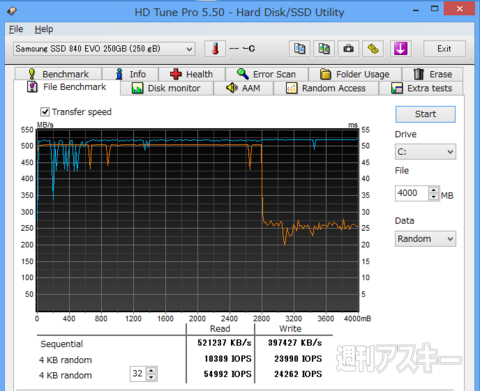Click the 54992 IOPS read value

228,374
